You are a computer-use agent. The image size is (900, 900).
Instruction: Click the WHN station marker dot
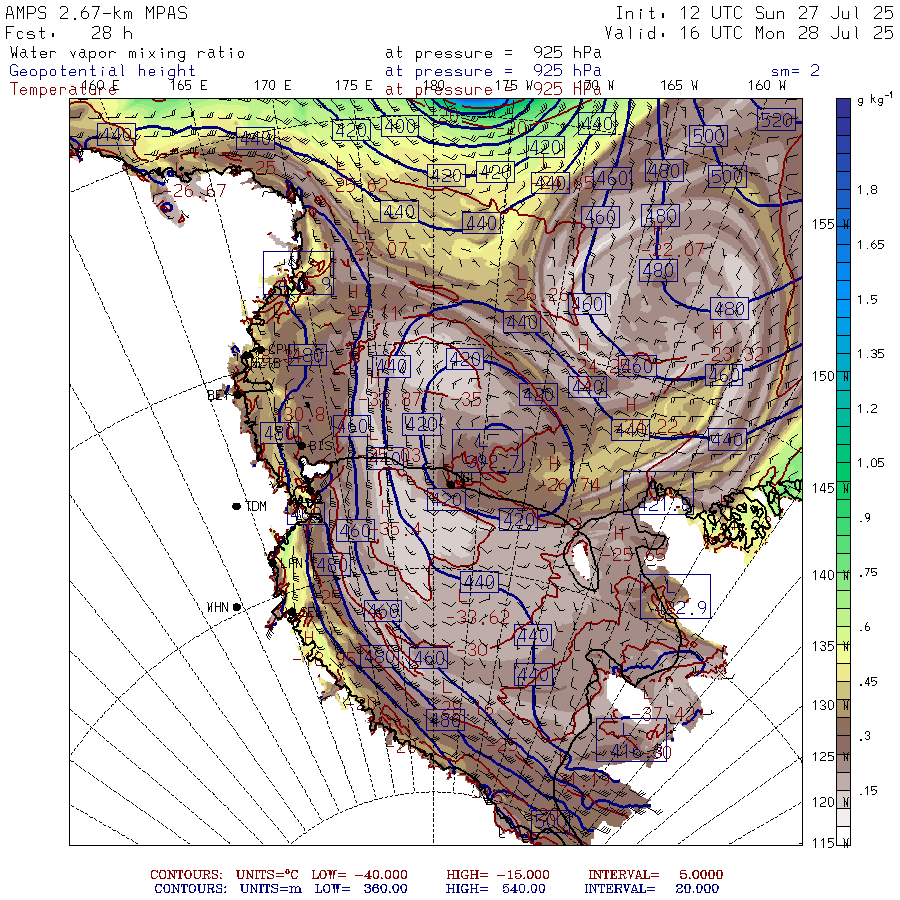point(236,607)
